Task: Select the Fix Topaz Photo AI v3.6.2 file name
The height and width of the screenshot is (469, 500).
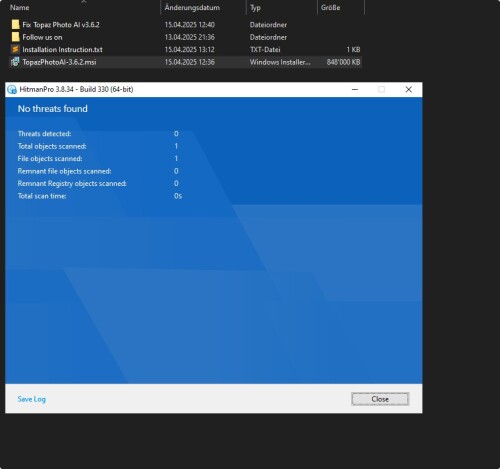Action: [x=61, y=25]
